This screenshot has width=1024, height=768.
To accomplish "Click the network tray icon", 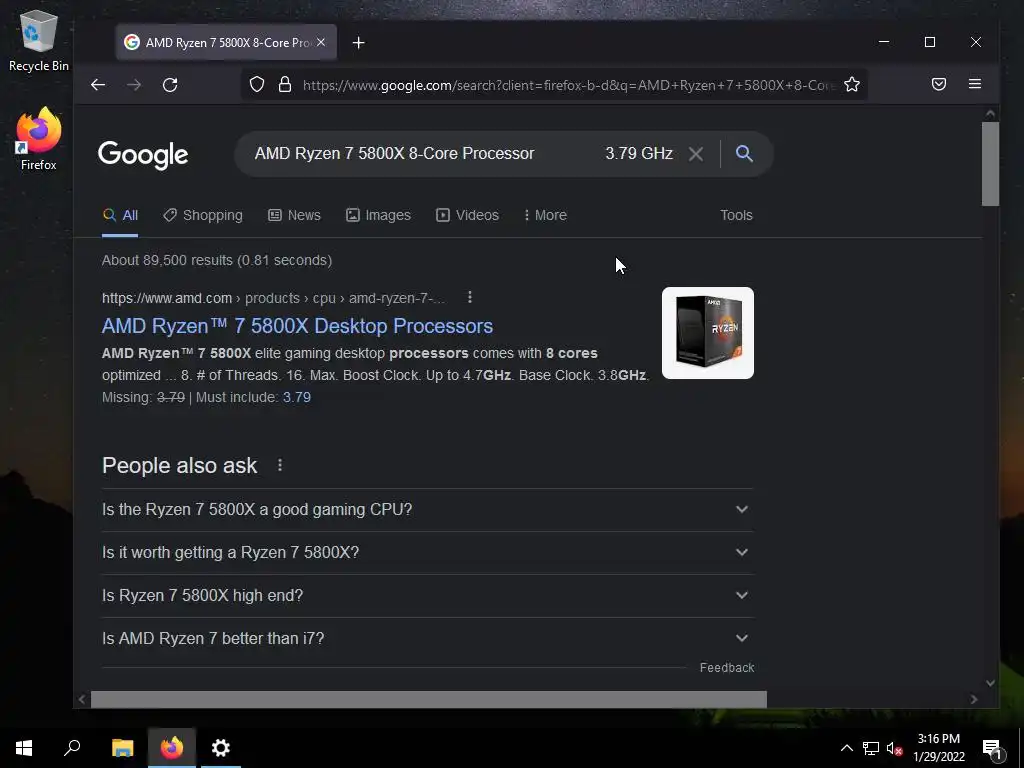I will click(871, 748).
